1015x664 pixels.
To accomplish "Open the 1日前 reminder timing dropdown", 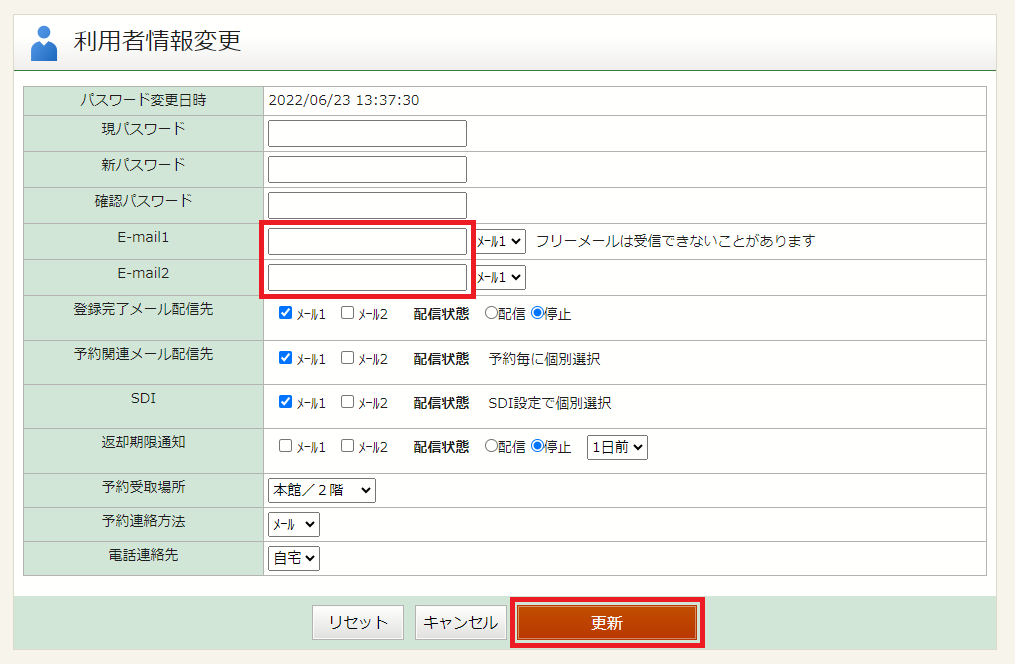I will (617, 447).
